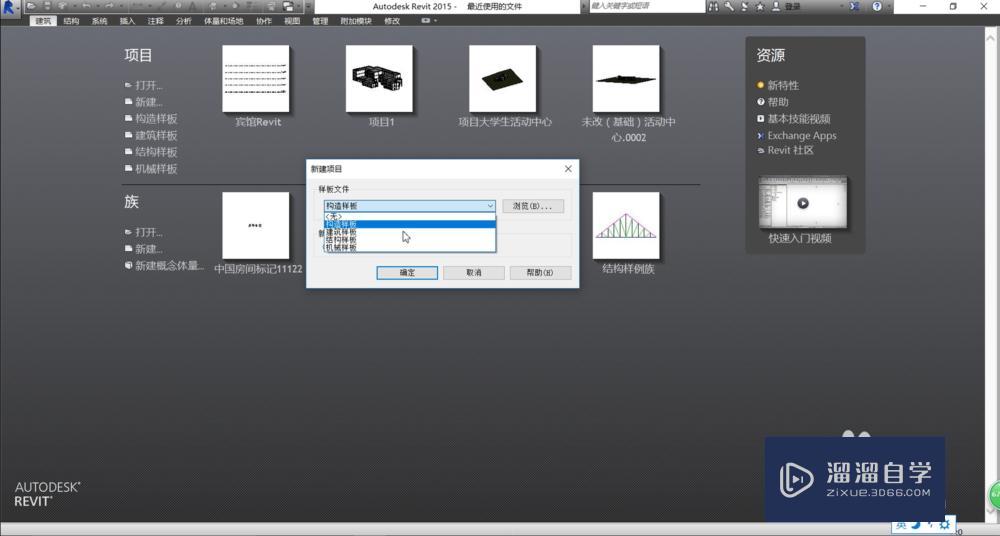Expand the arrow next to the Help icon
Viewport: 1000px width, 536px height.
pyautogui.click(x=887, y=6)
